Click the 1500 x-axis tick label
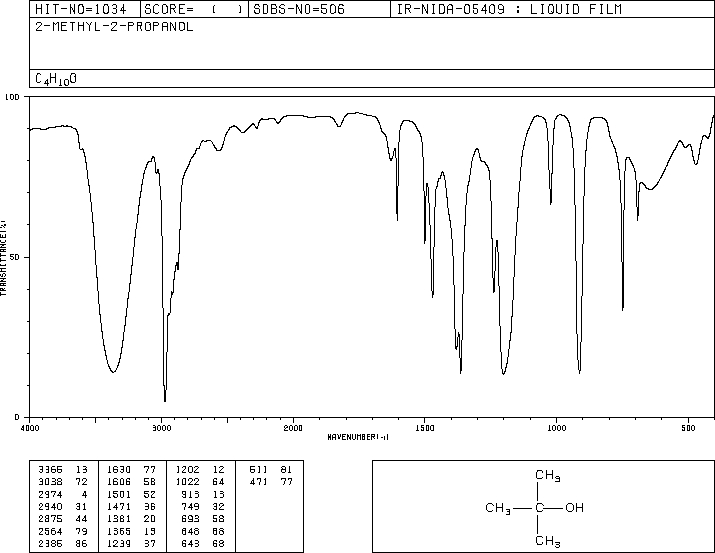 pyautogui.click(x=425, y=428)
